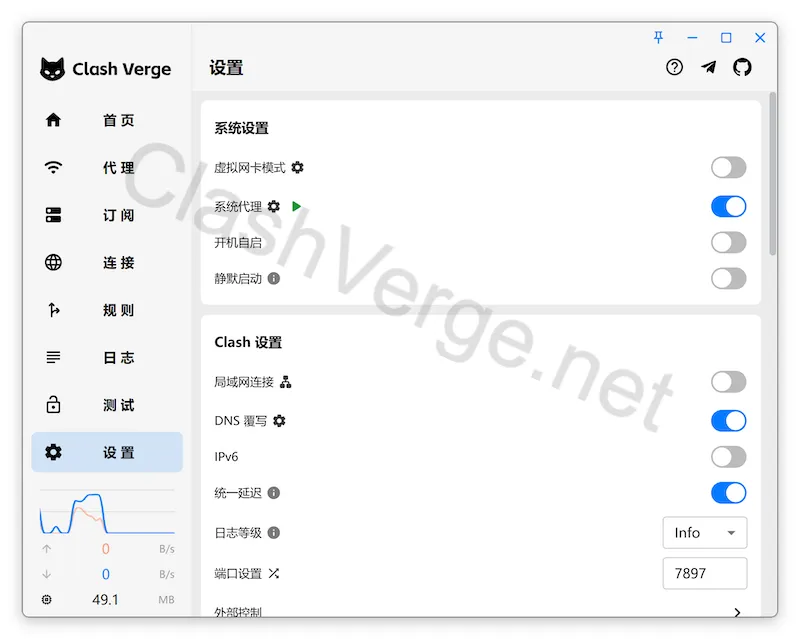Go to 订阅 page
This screenshot has width=800, height=639.
(x=107, y=215)
